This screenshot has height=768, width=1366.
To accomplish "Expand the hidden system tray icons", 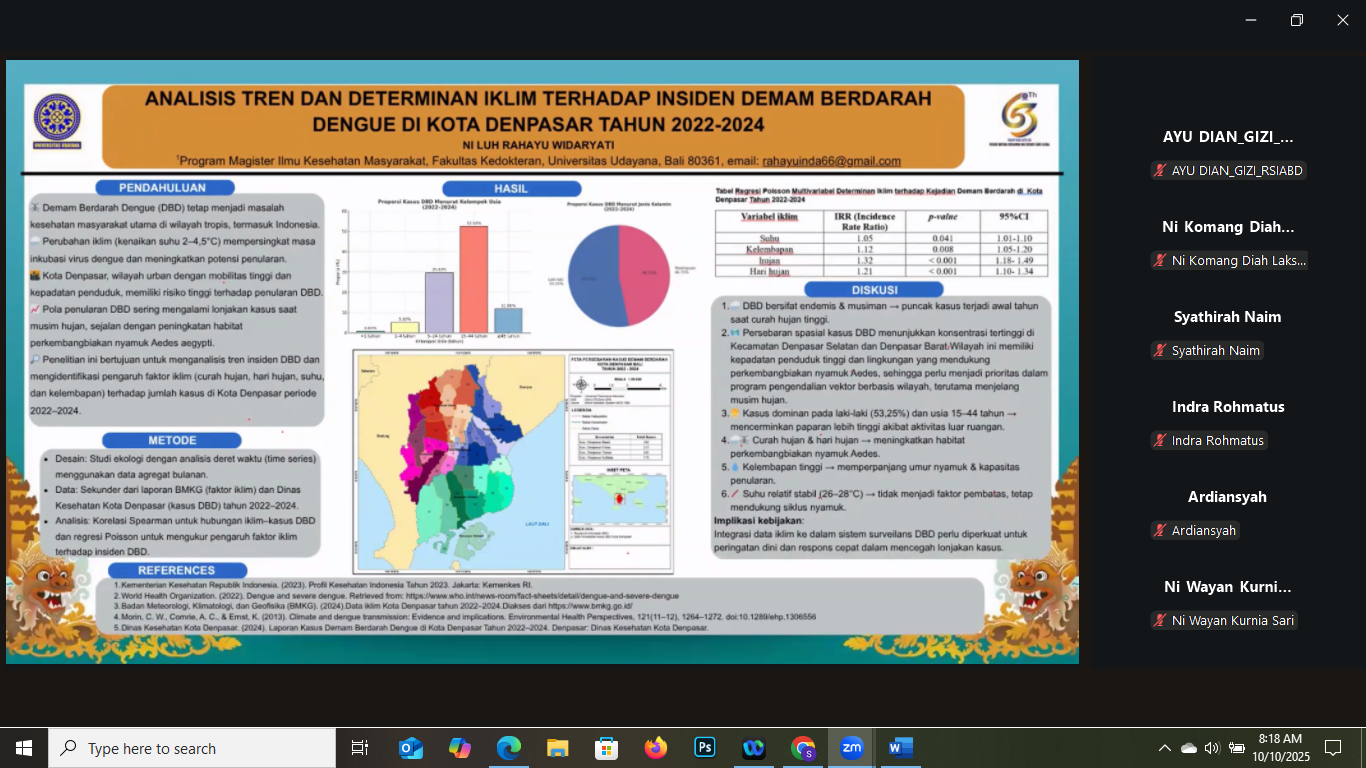I will click(1164, 748).
